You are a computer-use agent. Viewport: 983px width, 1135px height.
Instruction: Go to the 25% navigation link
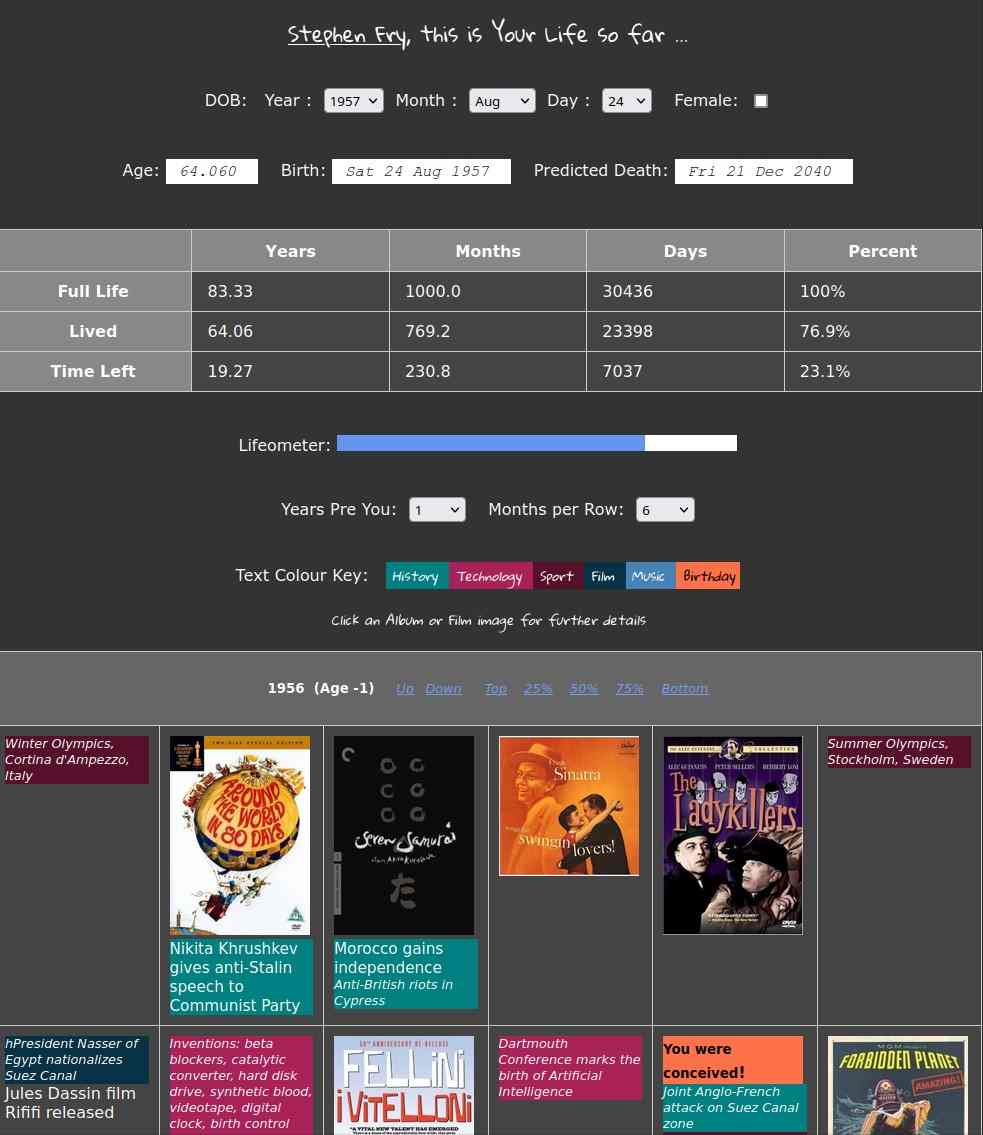(538, 689)
